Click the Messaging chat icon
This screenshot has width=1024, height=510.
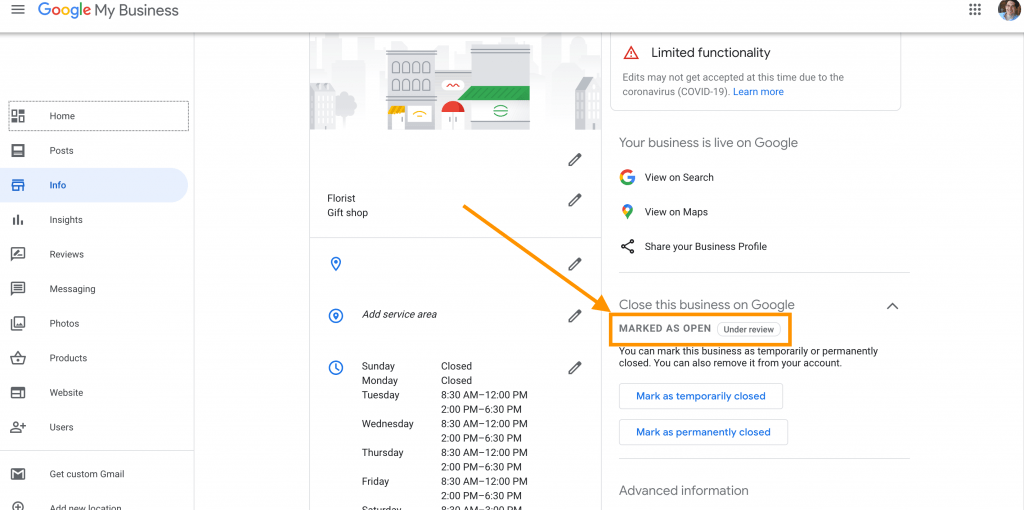click(18, 289)
